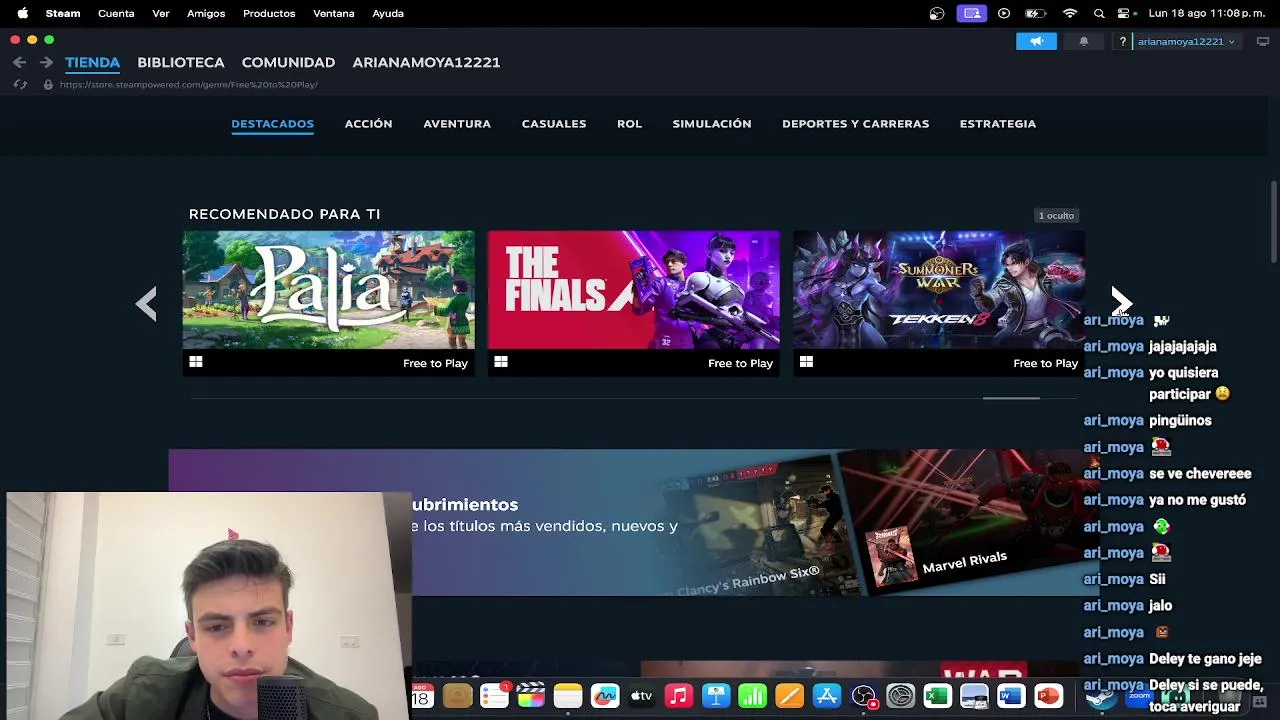
Task: Open the Notes app in the dock
Action: pos(567,696)
